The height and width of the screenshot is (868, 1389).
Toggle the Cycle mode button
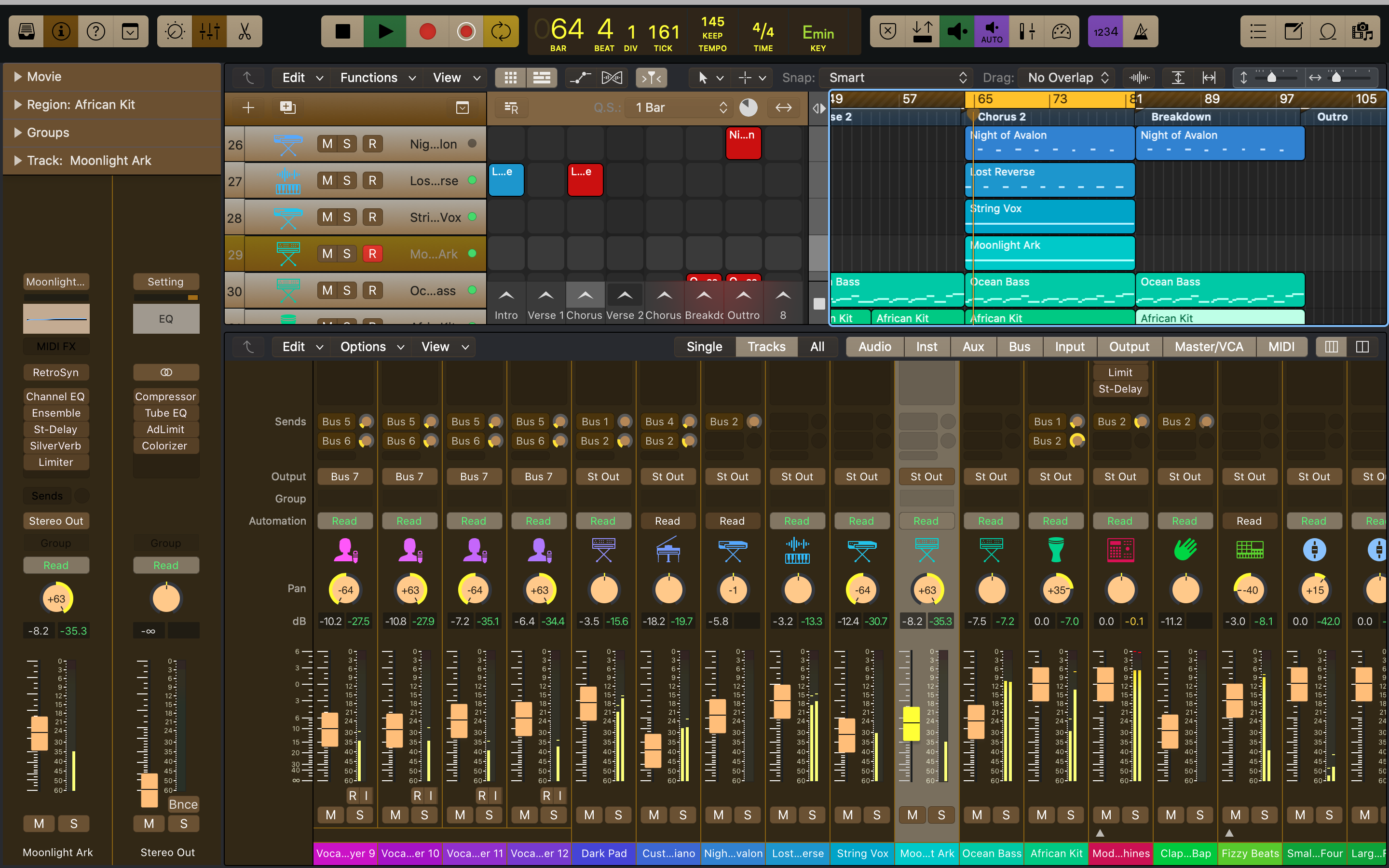pos(501,31)
